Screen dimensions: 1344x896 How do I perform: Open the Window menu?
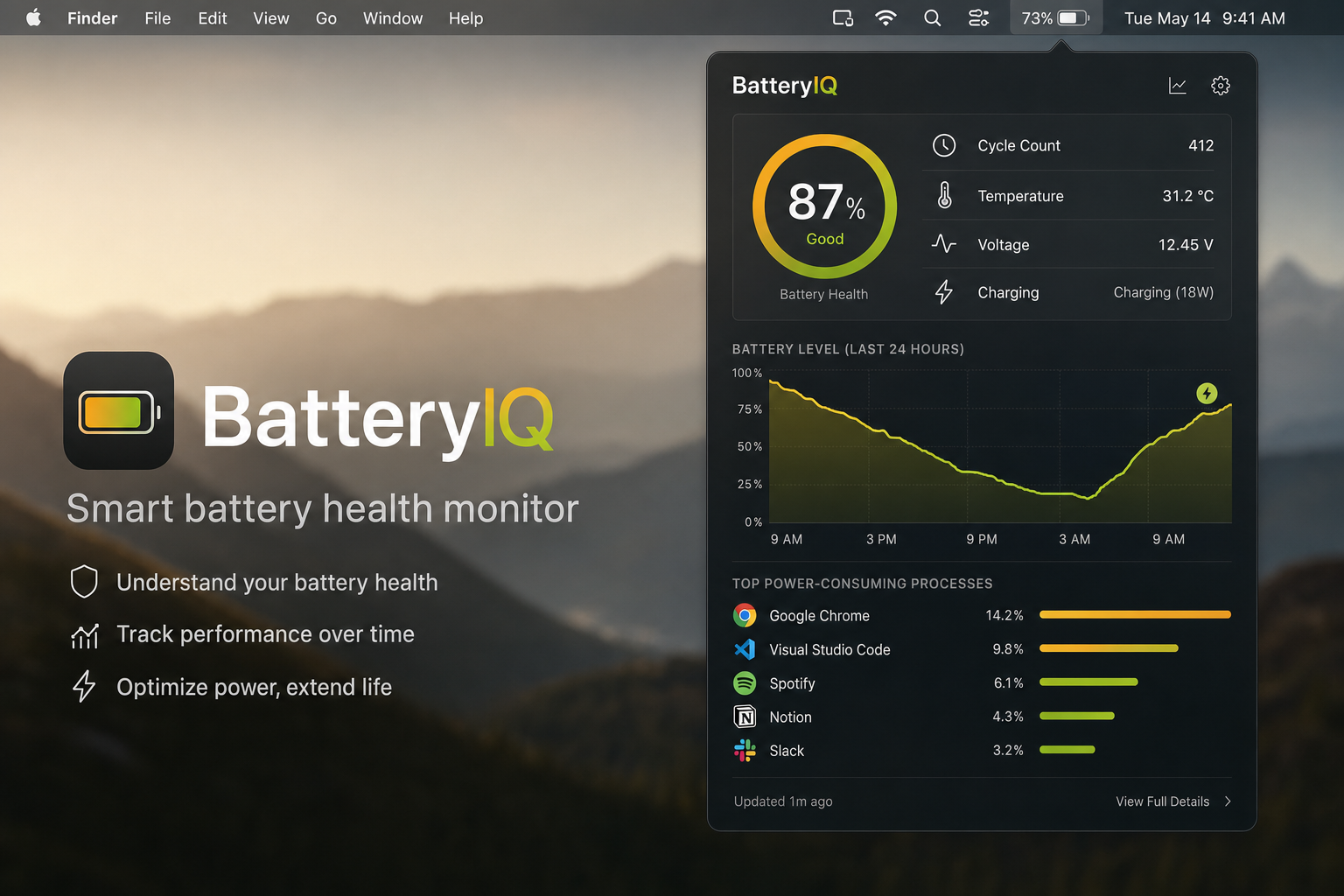click(x=393, y=18)
